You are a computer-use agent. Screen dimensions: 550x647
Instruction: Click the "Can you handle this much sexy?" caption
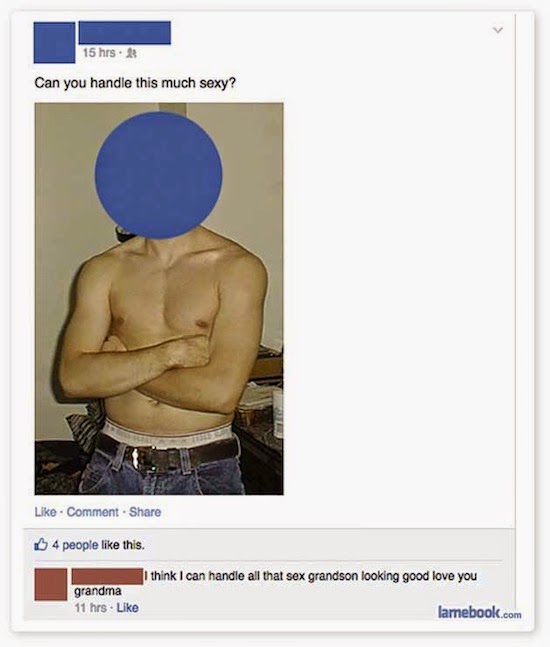pos(135,83)
